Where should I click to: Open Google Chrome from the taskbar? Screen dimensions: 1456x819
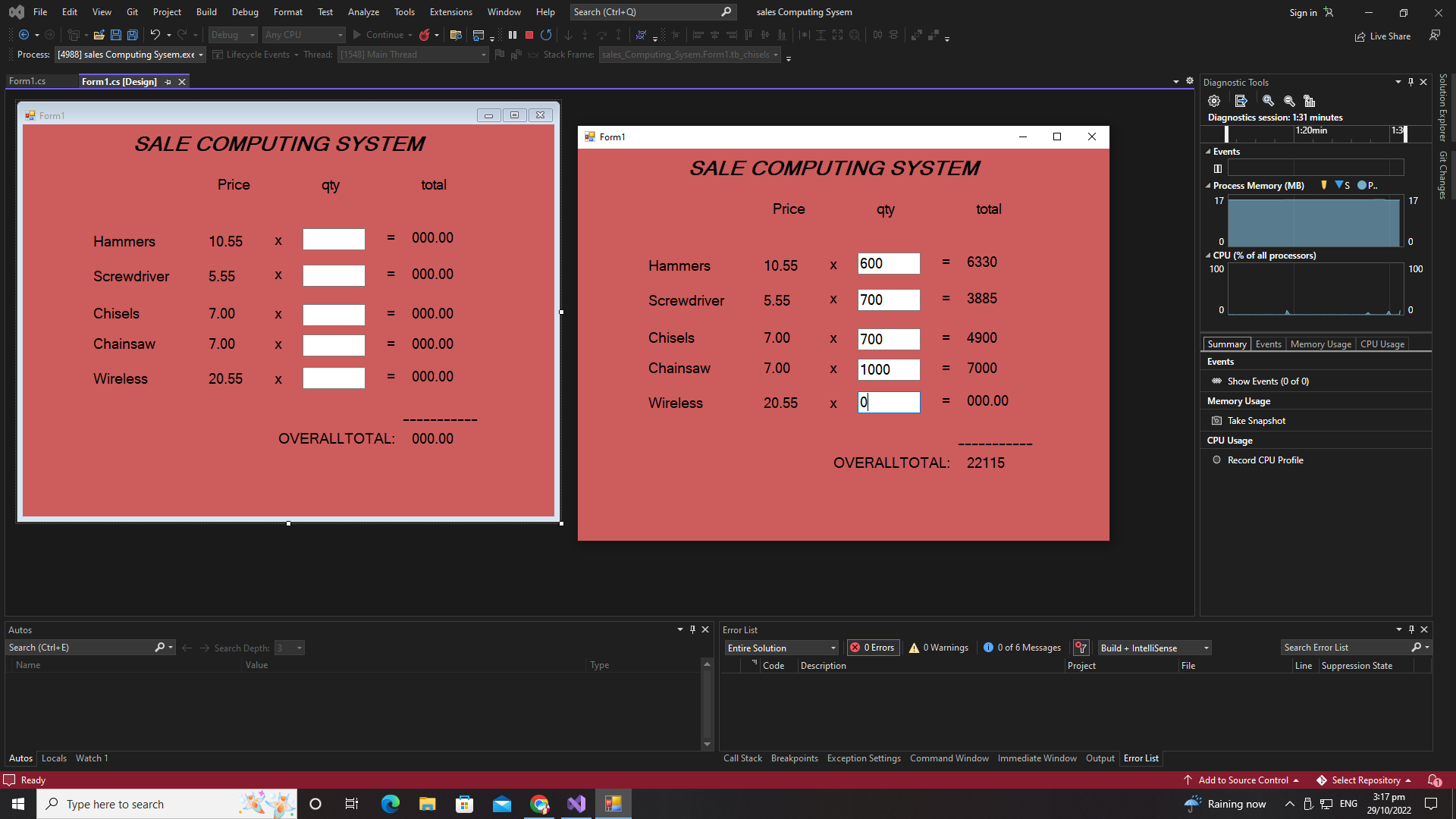(539, 804)
